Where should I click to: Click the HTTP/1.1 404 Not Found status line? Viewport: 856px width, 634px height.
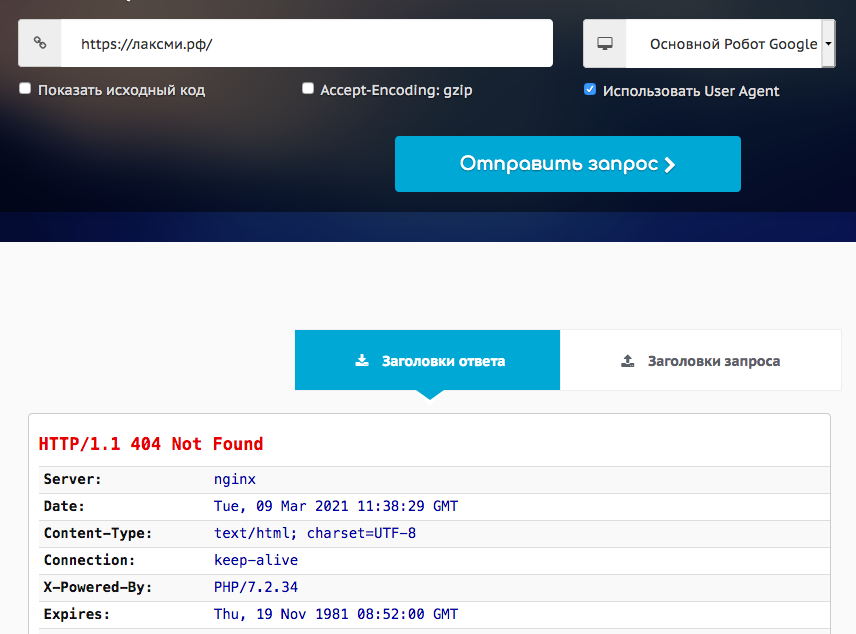(x=151, y=444)
